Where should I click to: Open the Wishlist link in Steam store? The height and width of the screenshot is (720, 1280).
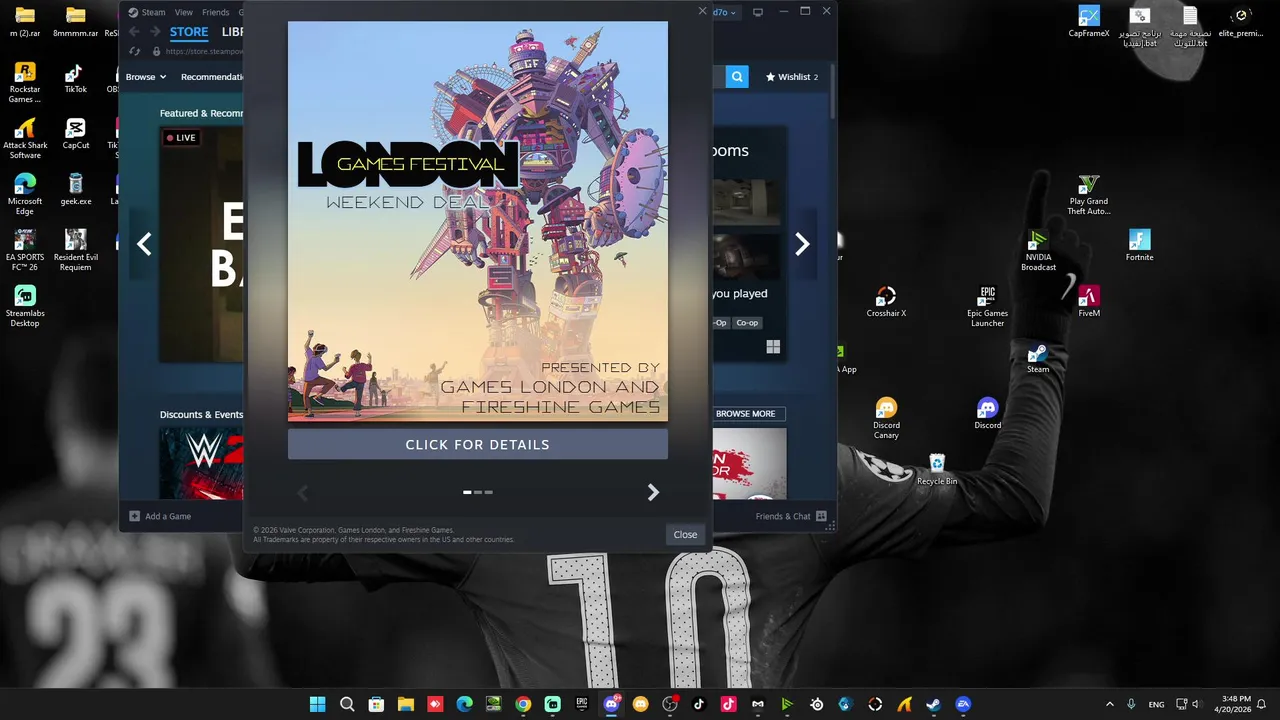click(792, 77)
